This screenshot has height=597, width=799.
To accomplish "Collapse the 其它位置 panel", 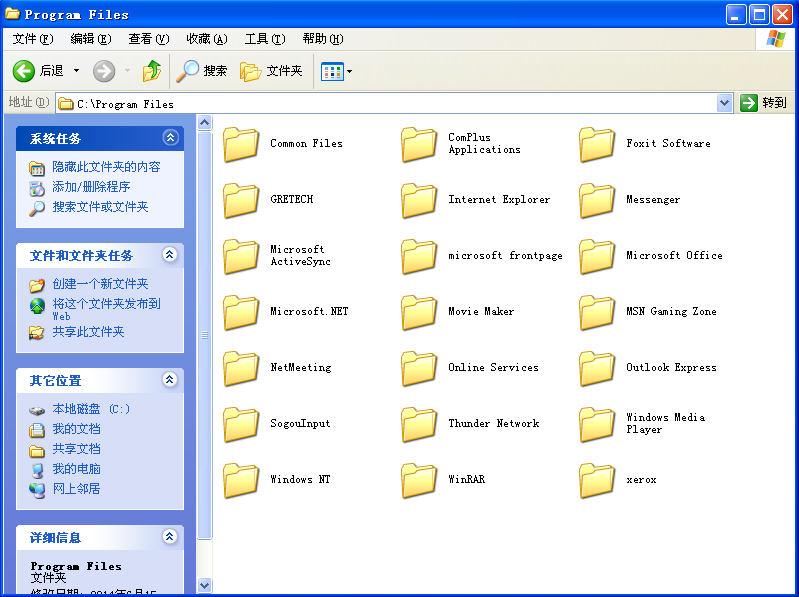I will pos(170,380).
